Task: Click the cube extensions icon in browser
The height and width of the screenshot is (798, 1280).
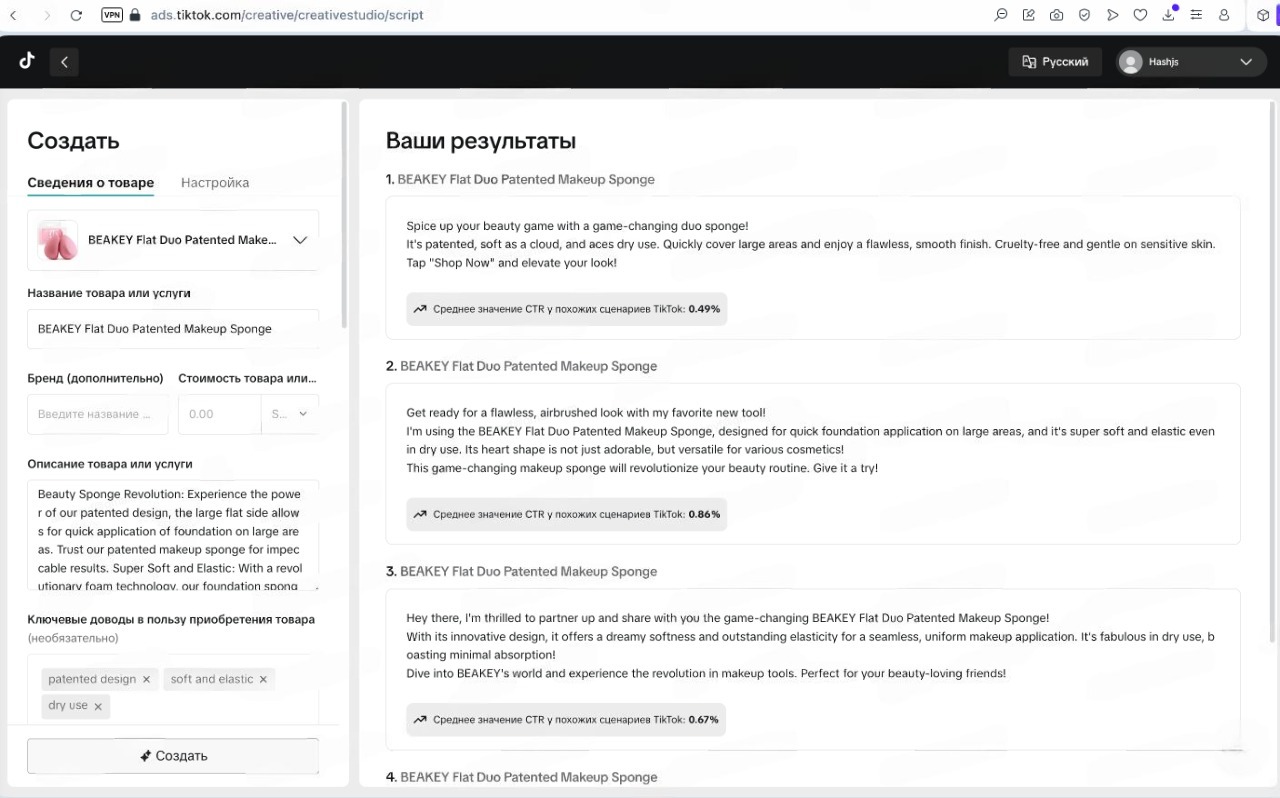Action: pyautogui.click(x=1264, y=15)
